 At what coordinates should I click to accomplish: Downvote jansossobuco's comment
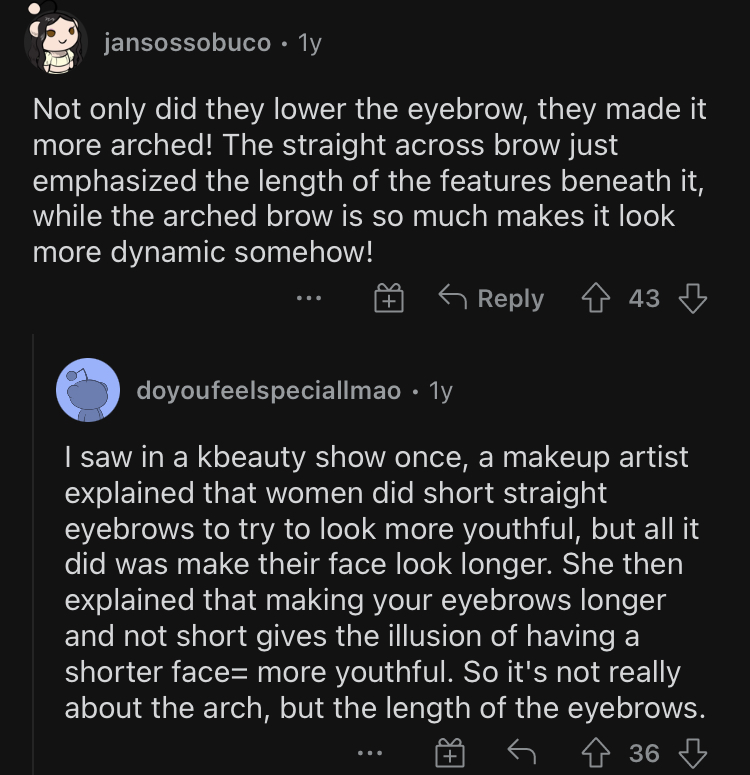[692, 298]
